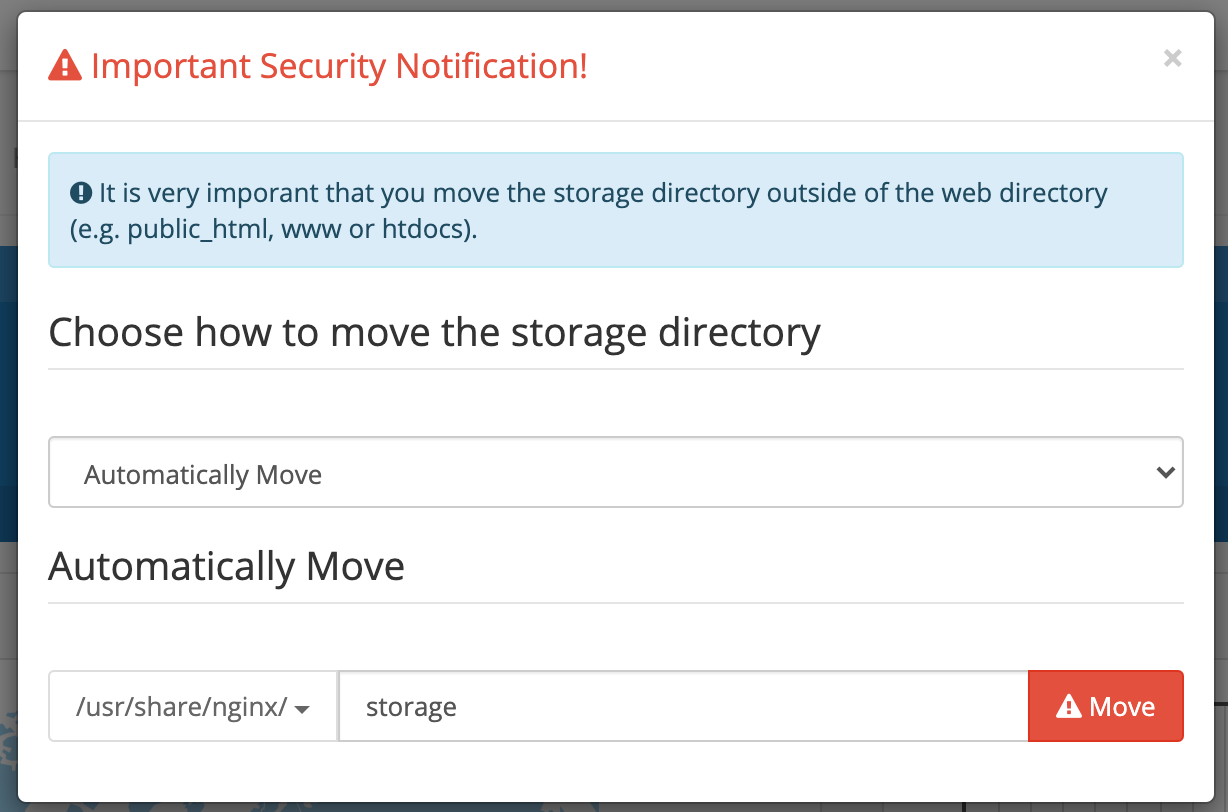Viewport: 1228px width, 812px height.
Task: Click the 'Automatically Move' section heading
Action: coord(226,567)
